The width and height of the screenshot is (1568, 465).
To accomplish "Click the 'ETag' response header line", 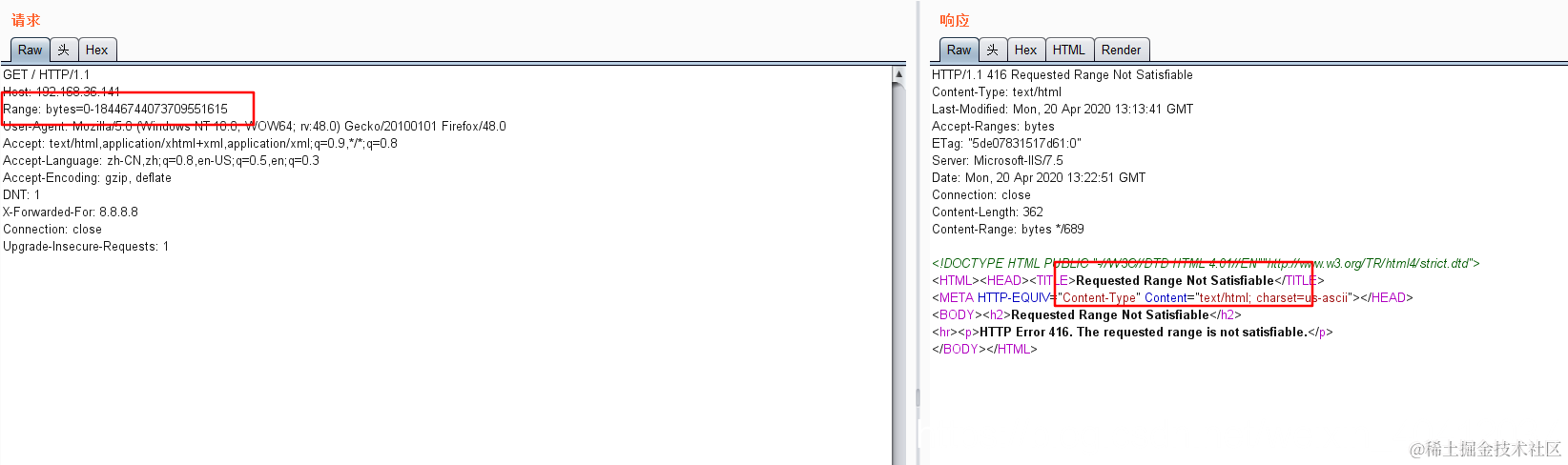I will click(1006, 143).
